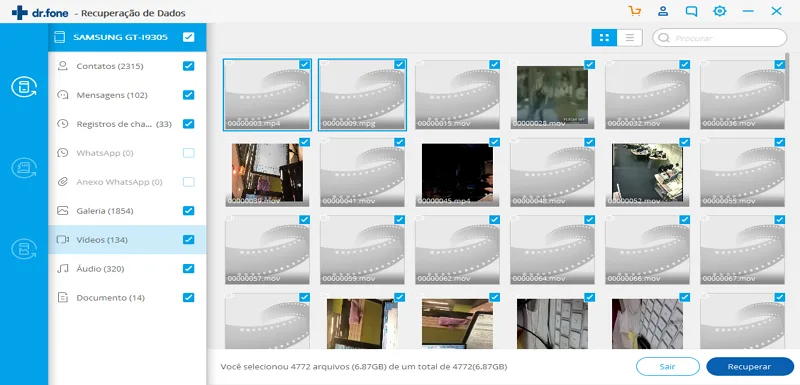Check the Anexo WhatsApp checkbox
Image resolution: width=800 pixels, height=385 pixels.
coord(188,182)
